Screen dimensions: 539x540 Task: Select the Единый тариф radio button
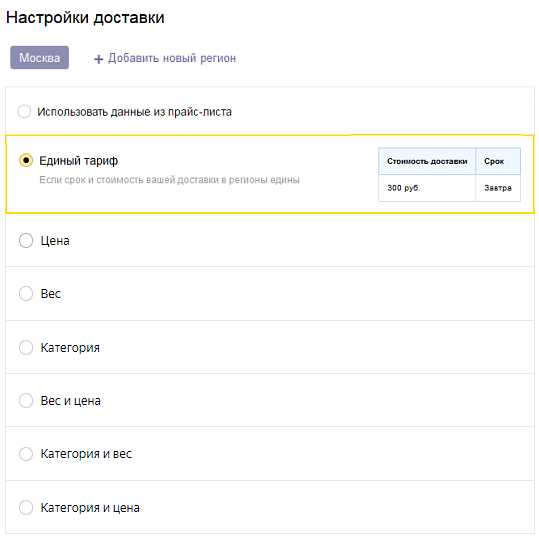click(x=26, y=160)
